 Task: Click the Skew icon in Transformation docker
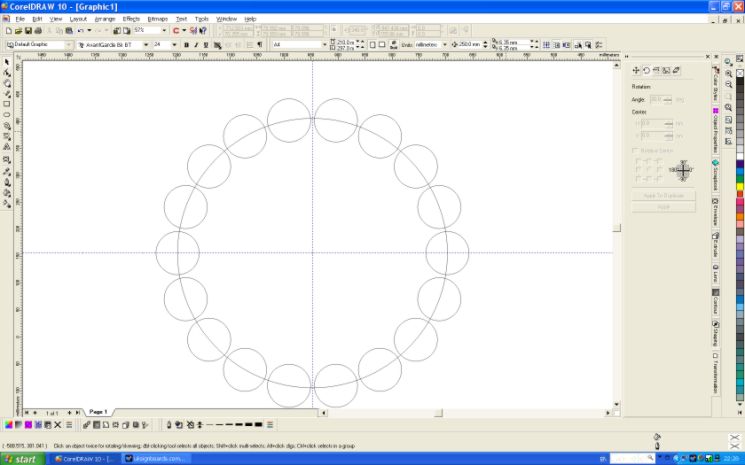676,70
